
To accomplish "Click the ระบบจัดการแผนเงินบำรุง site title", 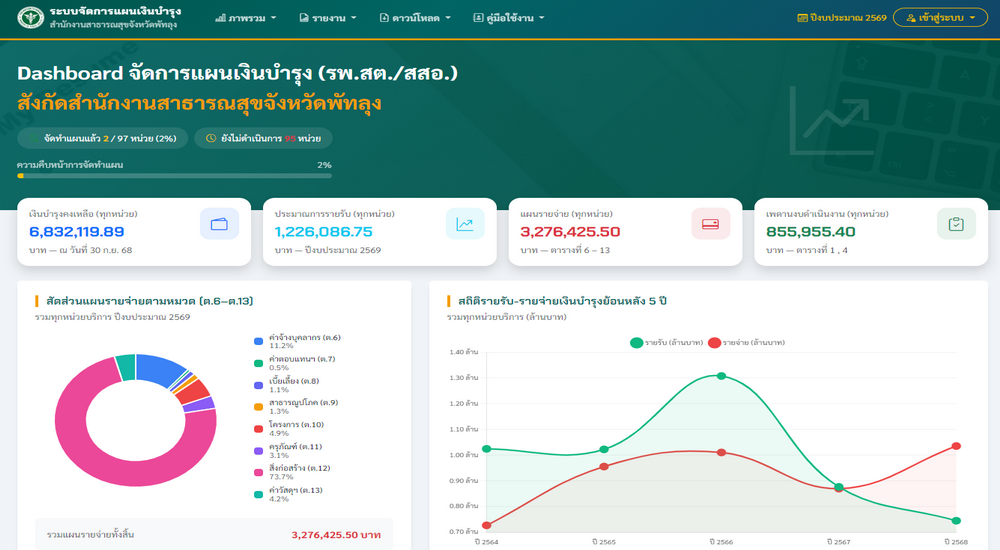I will click(x=115, y=11).
